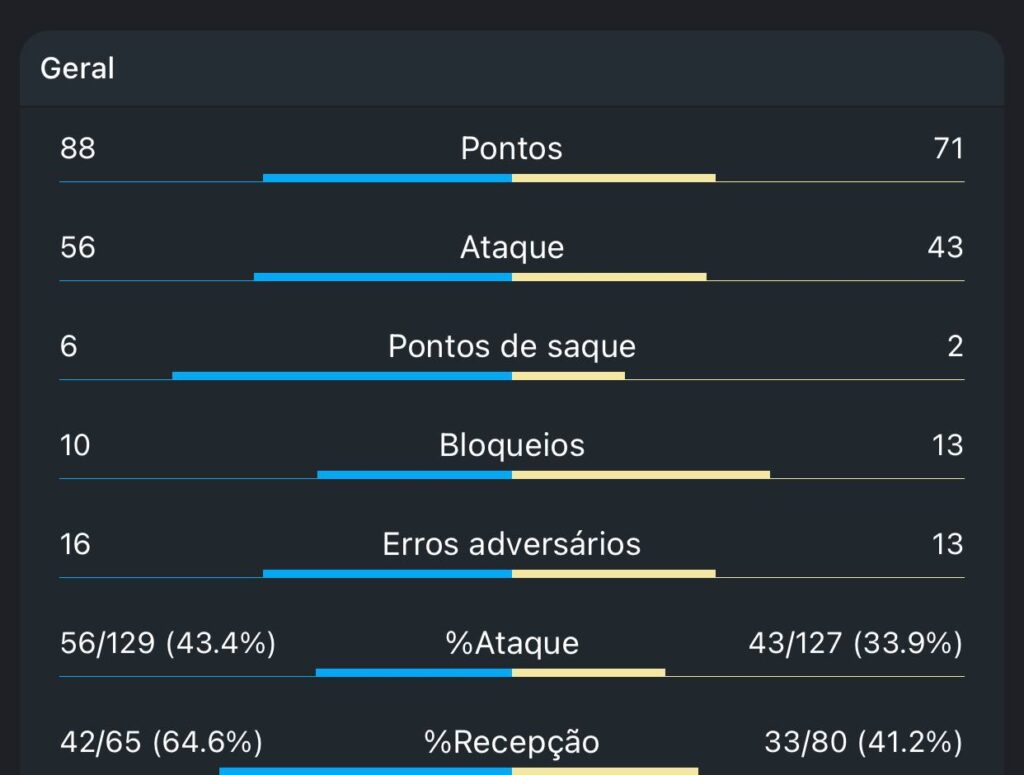Select the Erros adversários label
1024x775 pixels.
pos(511,544)
